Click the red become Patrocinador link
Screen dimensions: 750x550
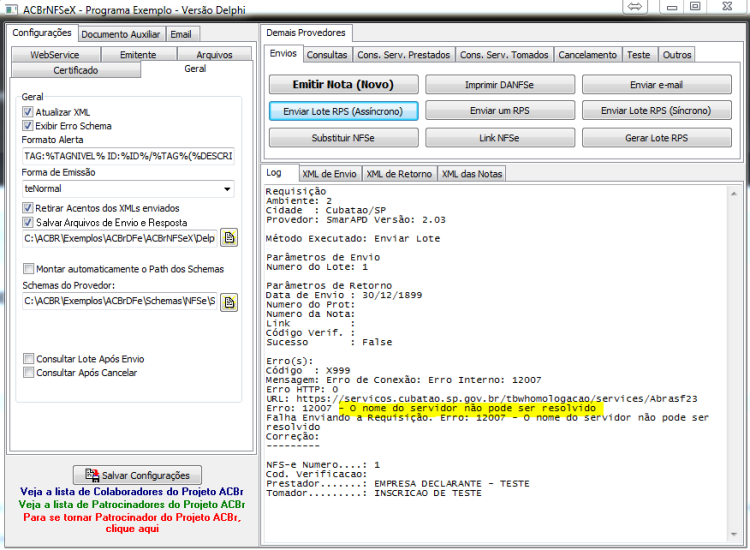(x=132, y=523)
